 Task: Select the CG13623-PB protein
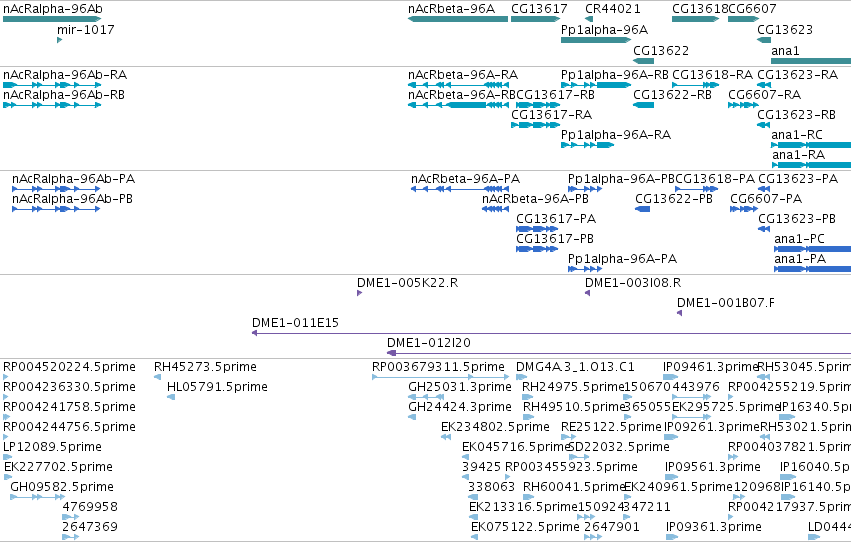point(764,229)
